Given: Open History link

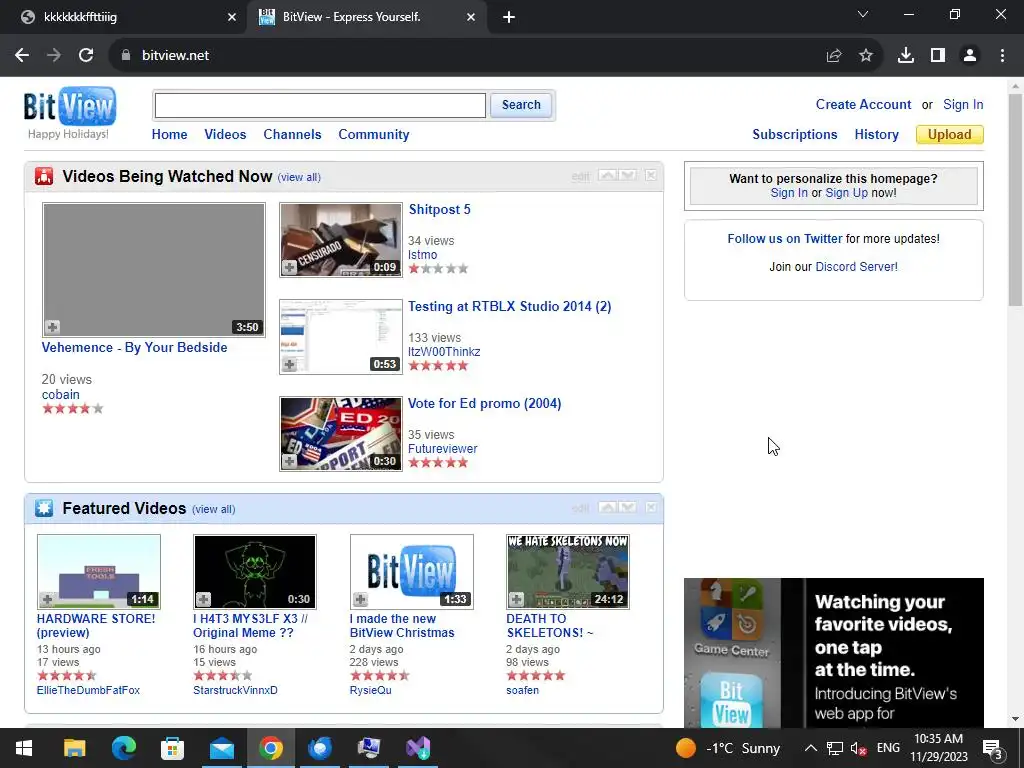Looking at the screenshot, I should (876, 135).
